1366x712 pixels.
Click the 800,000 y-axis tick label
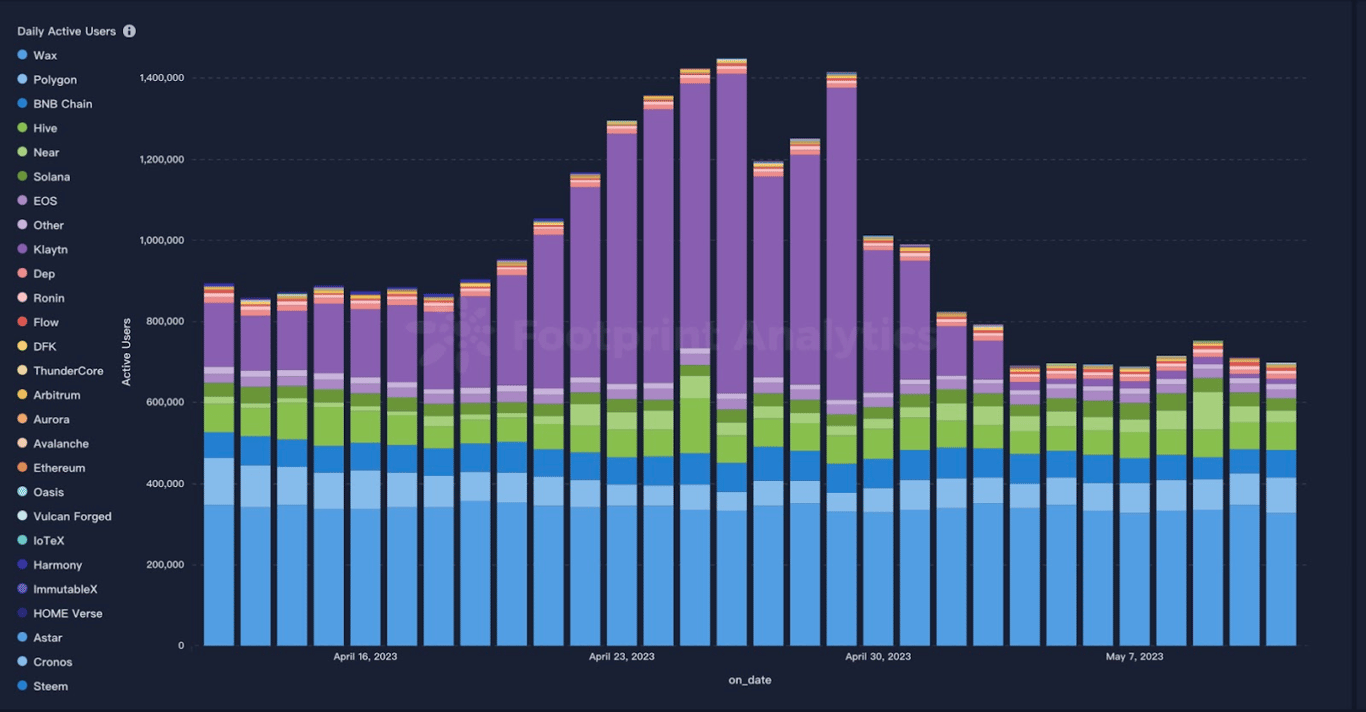click(164, 322)
